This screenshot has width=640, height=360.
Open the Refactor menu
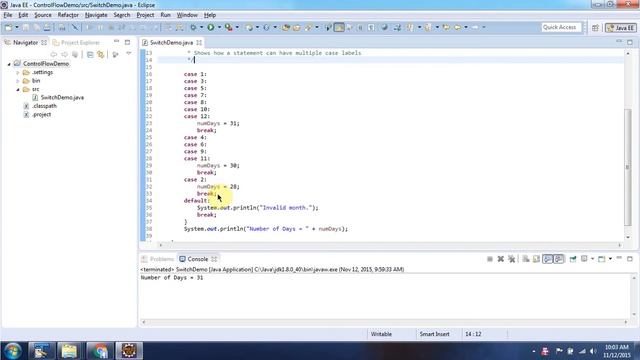[68, 15]
